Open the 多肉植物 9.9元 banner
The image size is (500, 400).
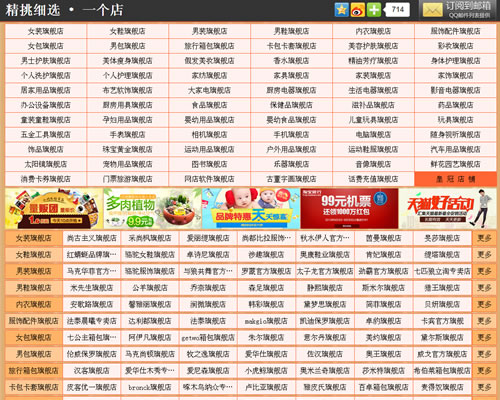pyautogui.click(x=152, y=208)
